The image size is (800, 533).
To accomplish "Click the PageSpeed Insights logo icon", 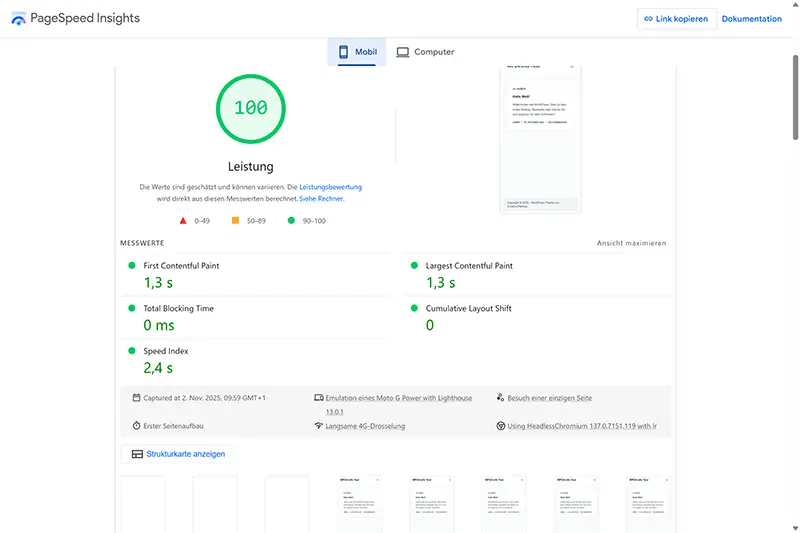I will coord(18,19).
